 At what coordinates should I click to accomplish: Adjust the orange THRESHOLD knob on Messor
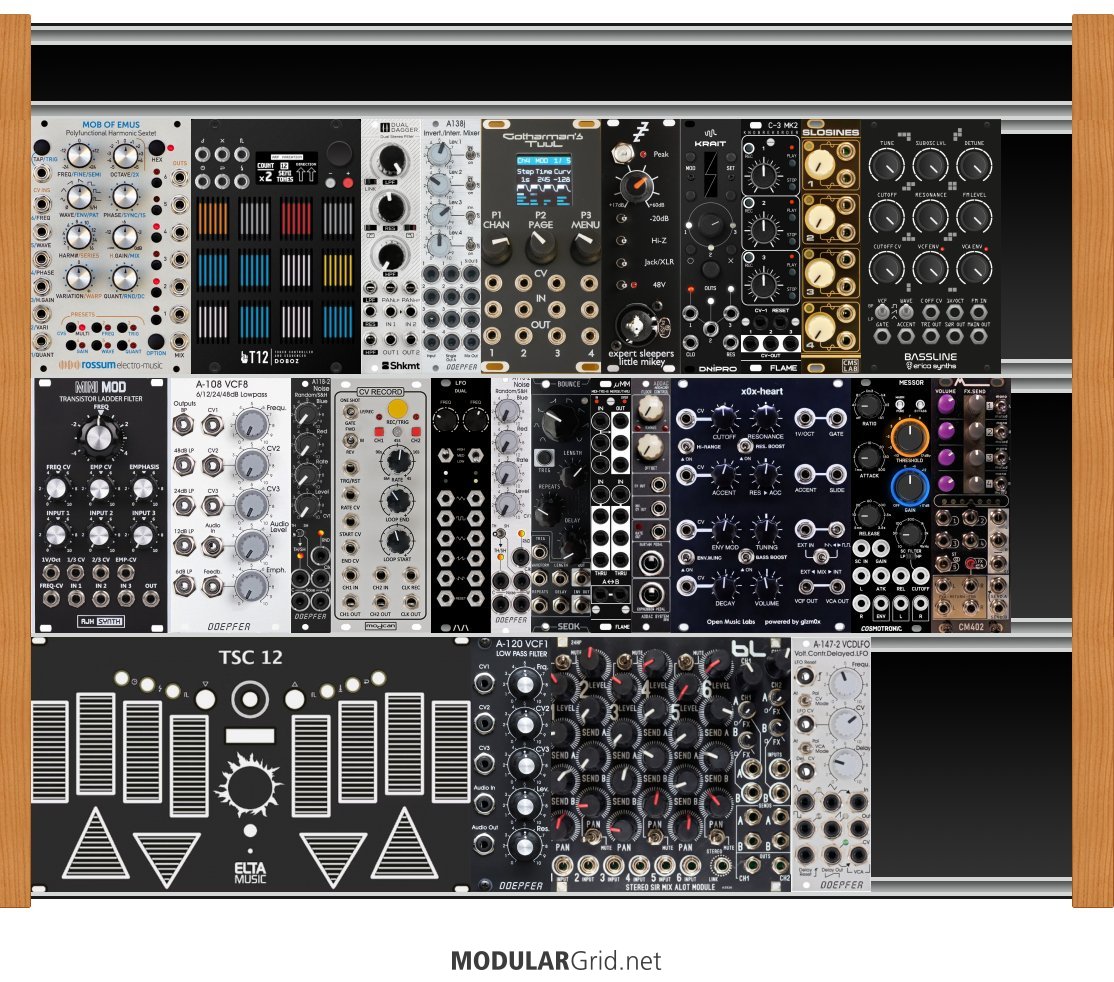[909, 438]
